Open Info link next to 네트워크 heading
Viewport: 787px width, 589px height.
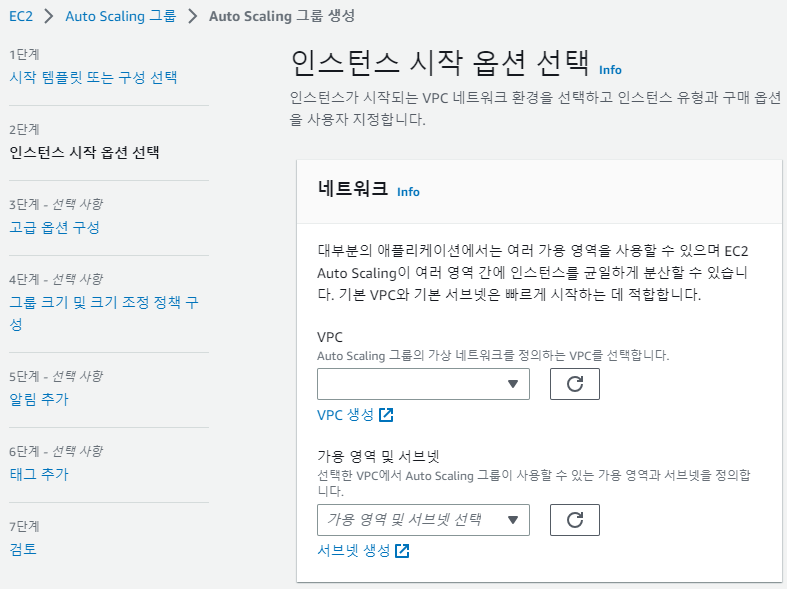point(408,192)
